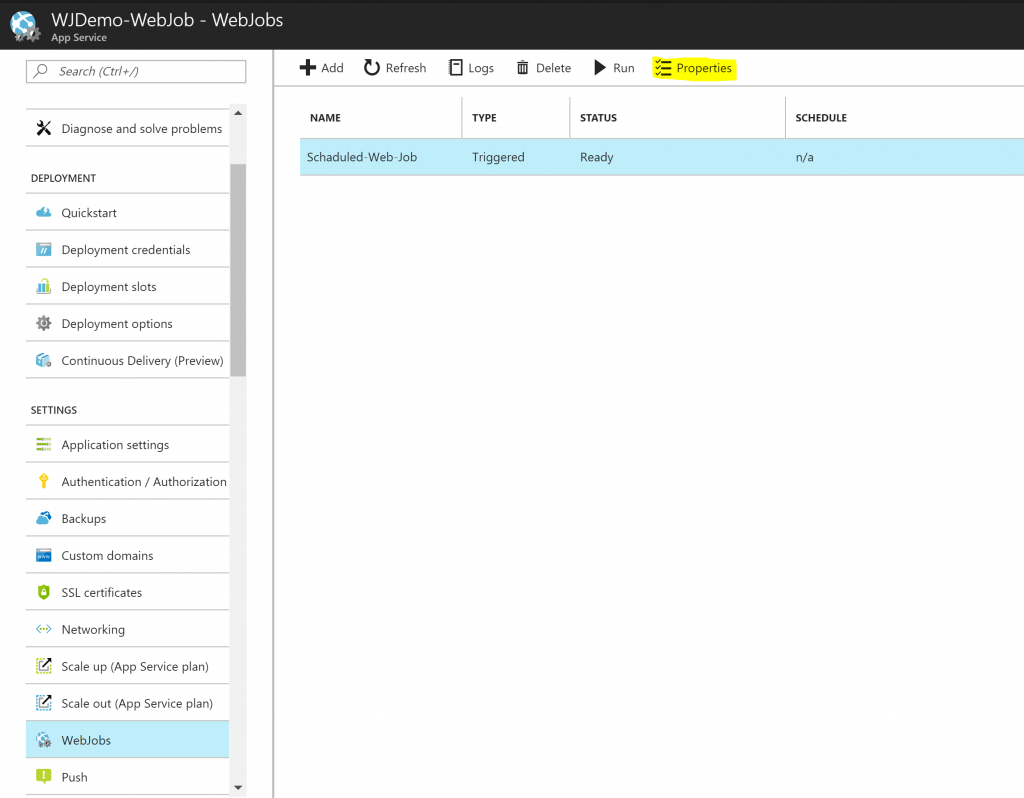Click the sidebar scrollbar thumb
The width and height of the screenshot is (1024, 798).
[238, 270]
